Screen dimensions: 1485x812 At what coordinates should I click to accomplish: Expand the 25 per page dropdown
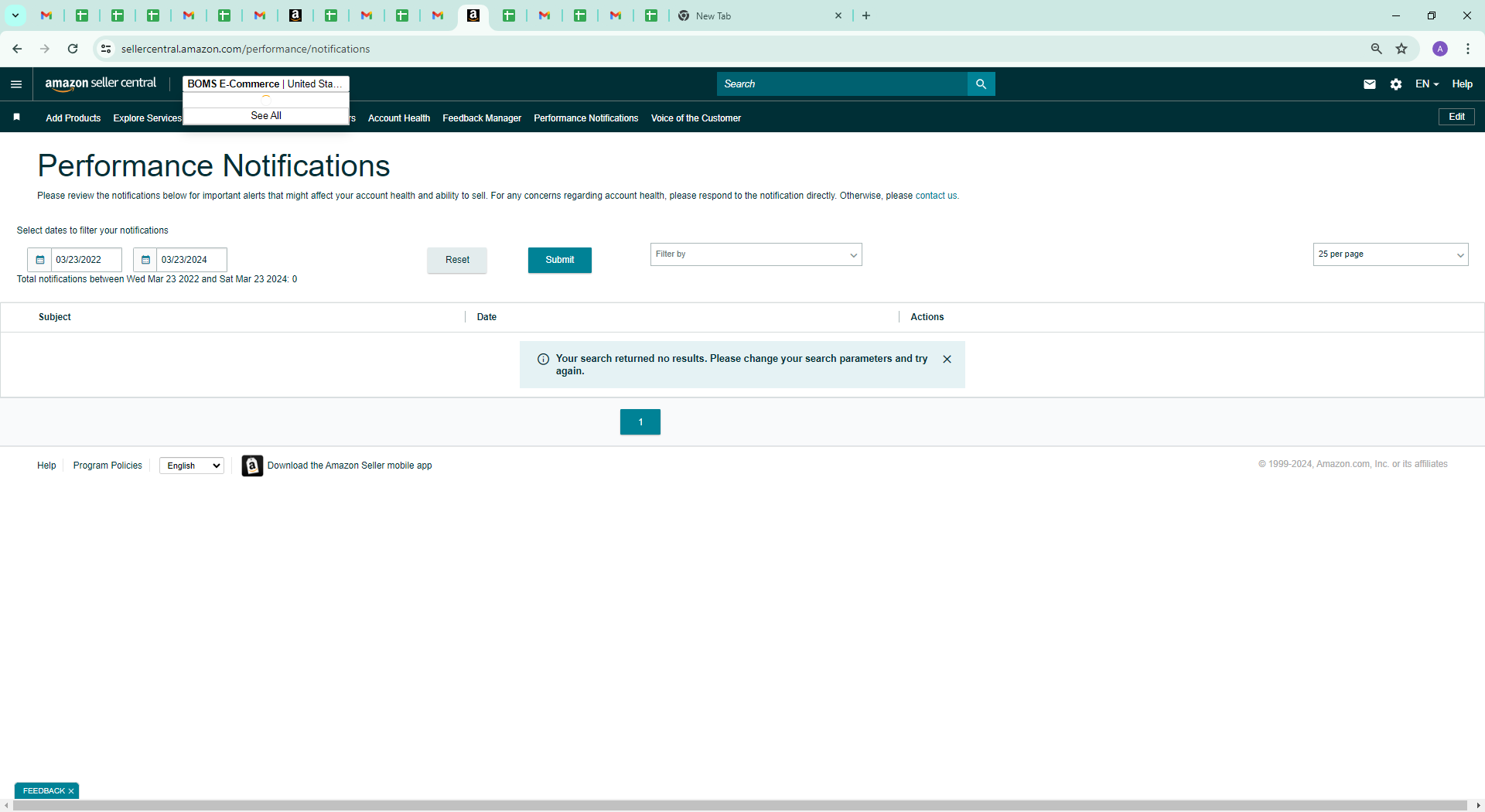point(1390,254)
